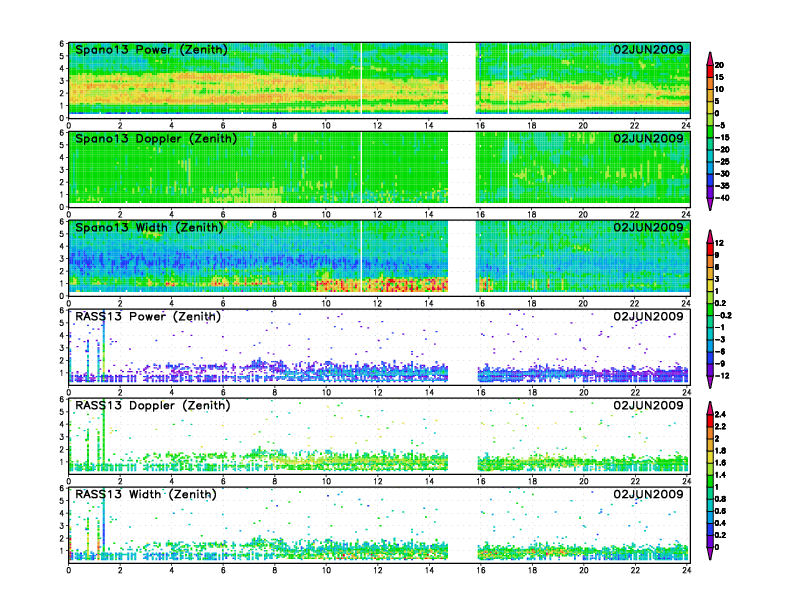
Task: Click the purple bottom arrow of the middle color scale
Action: click(710, 382)
